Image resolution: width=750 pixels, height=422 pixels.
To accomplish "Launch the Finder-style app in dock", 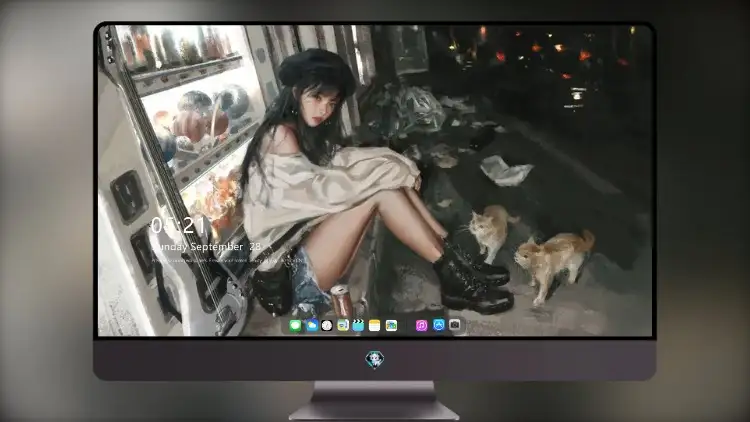I will 343,325.
